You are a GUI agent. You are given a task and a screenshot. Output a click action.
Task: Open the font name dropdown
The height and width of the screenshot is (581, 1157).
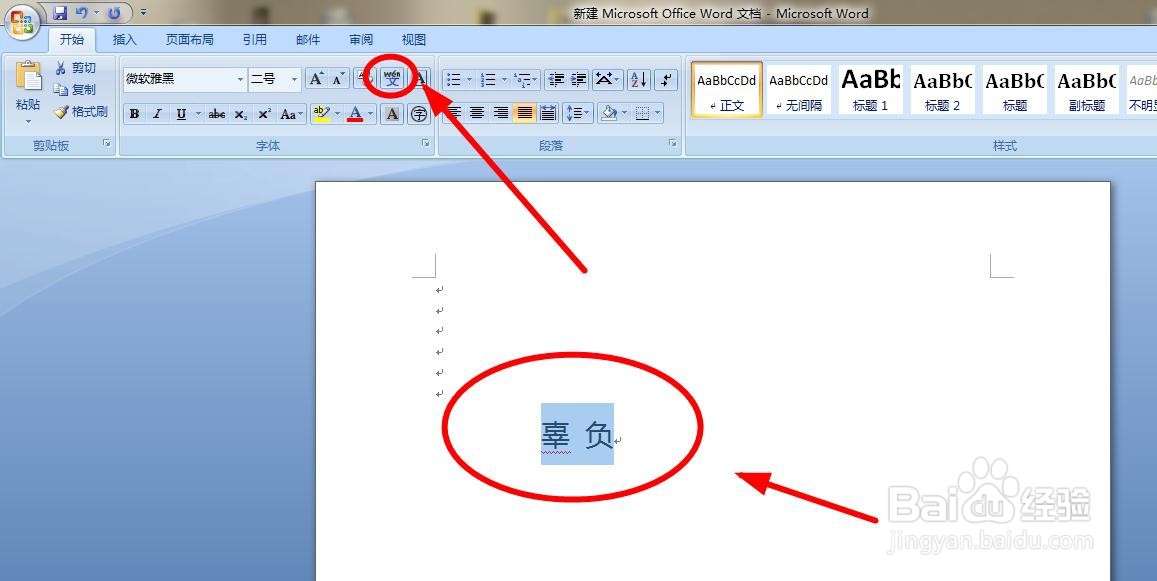[x=240, y=79]
